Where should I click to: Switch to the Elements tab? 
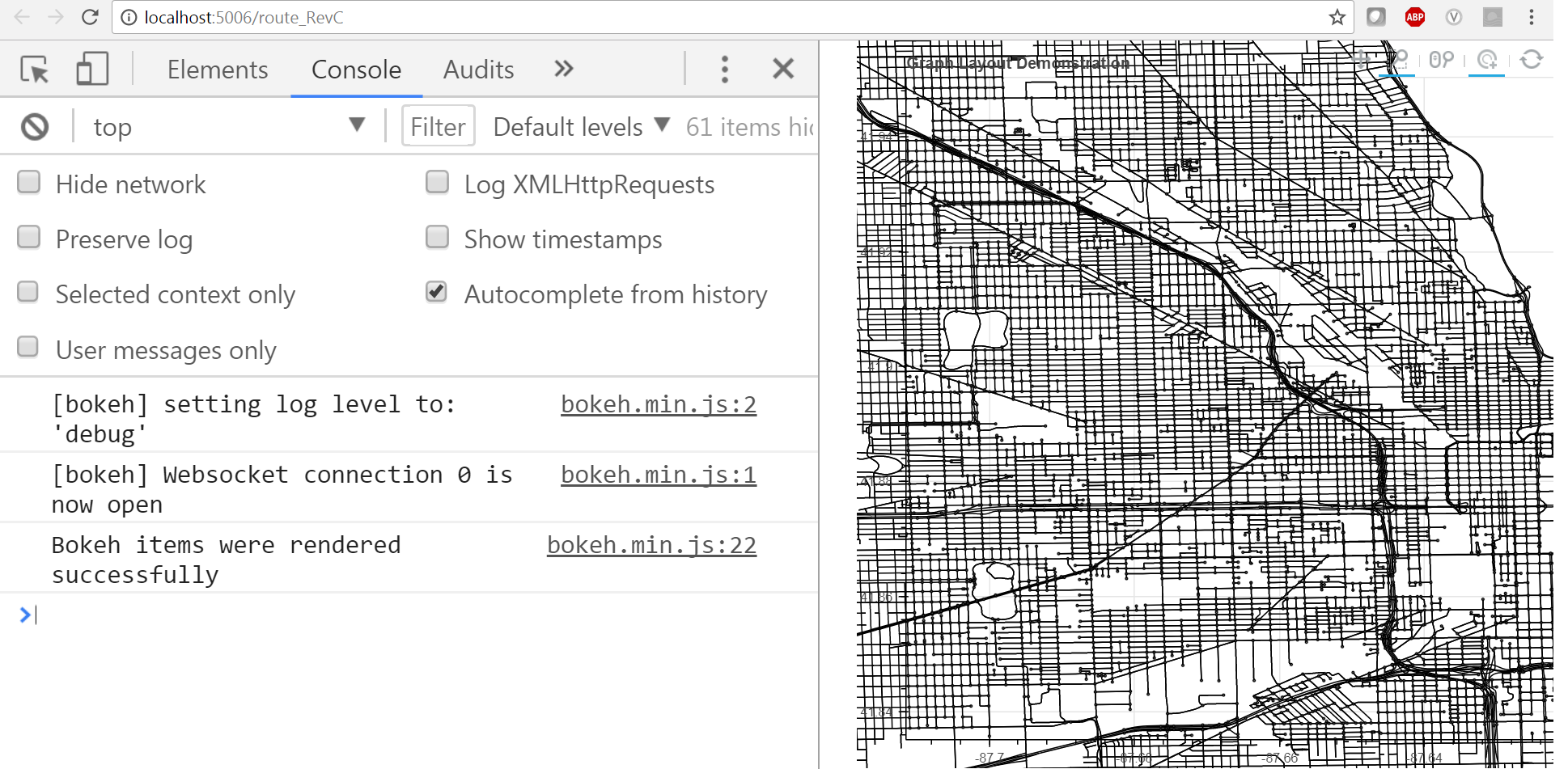[217, 70]
